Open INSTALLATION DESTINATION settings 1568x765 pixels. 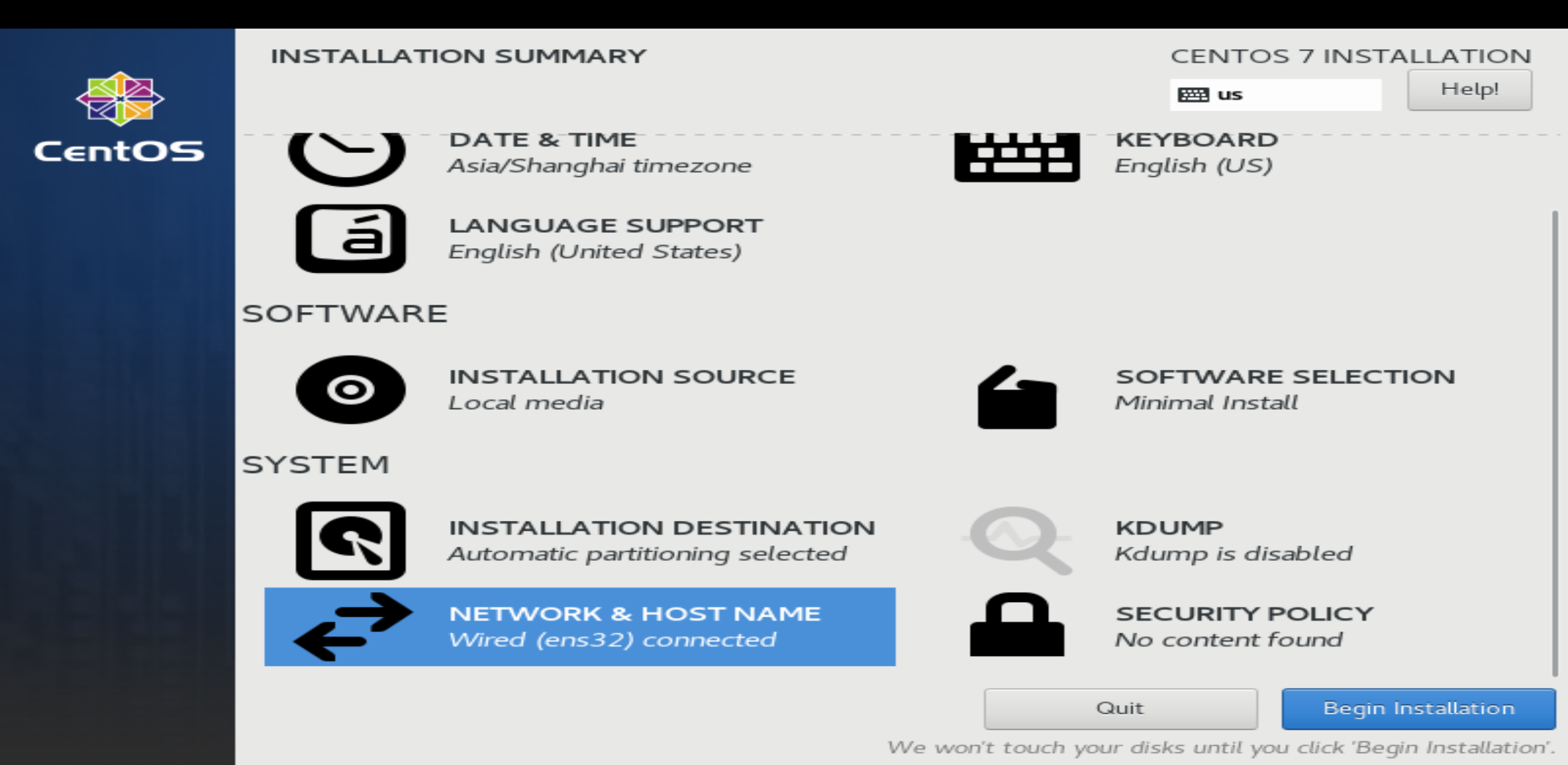coord(580,541)
